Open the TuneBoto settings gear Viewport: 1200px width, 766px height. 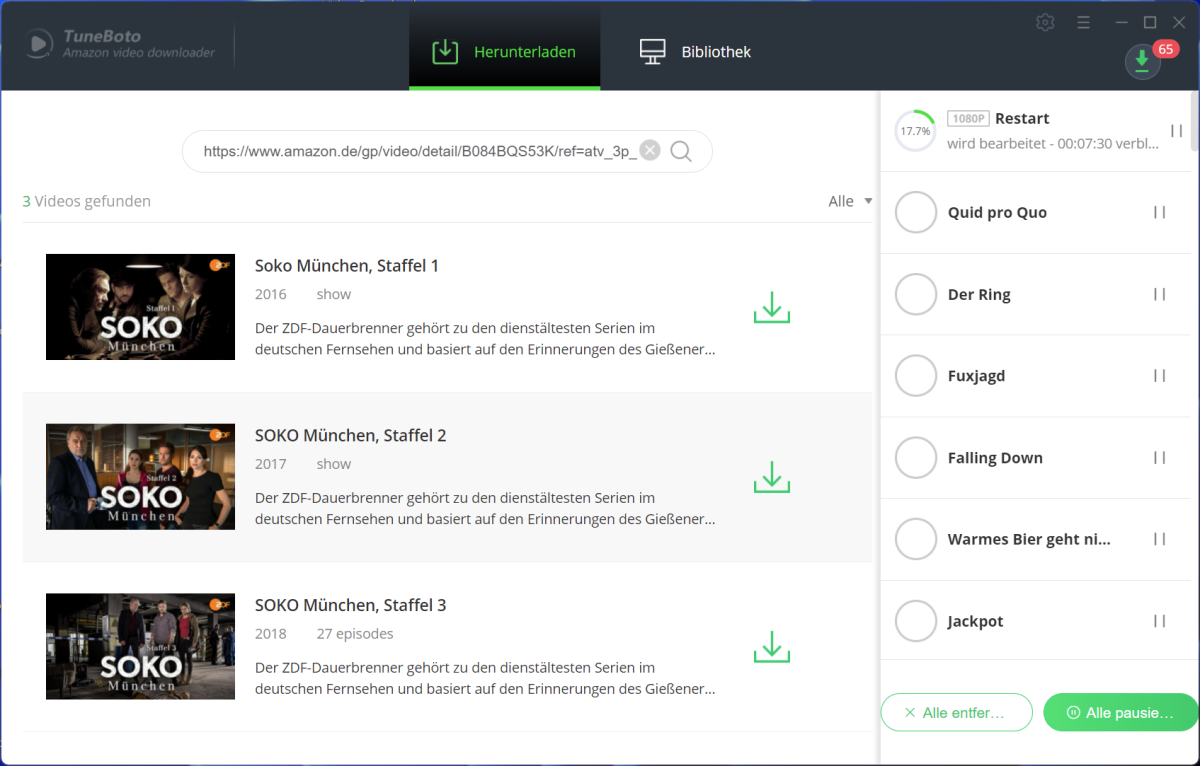coord(1045,21)
